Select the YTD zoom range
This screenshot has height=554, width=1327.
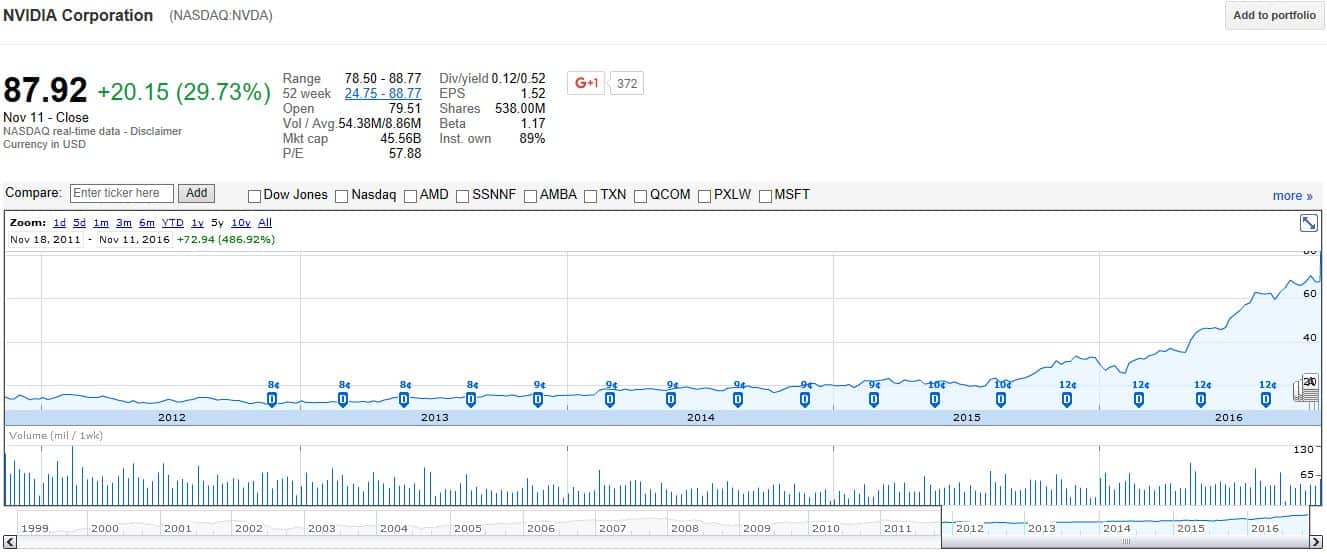point(173,223)
